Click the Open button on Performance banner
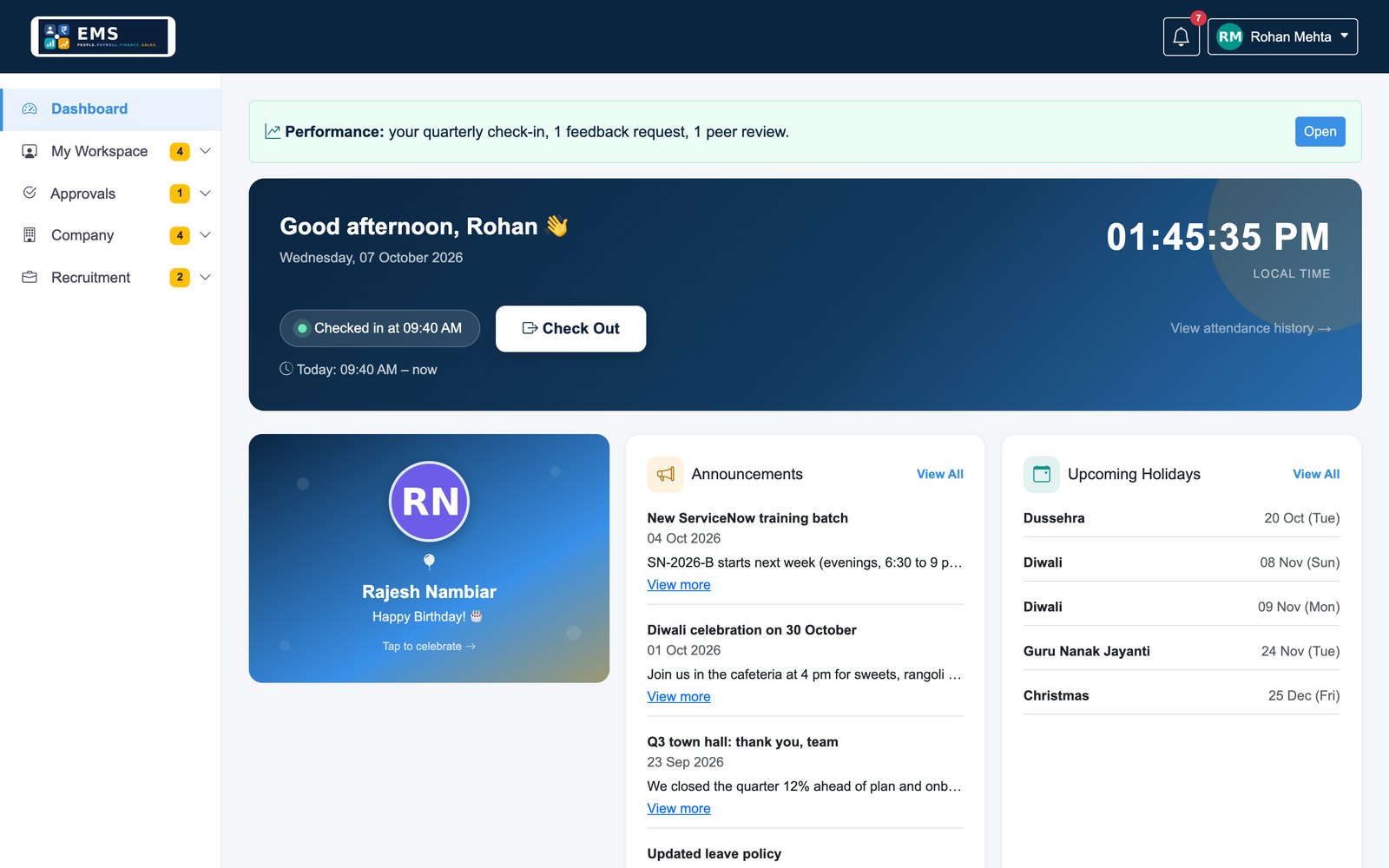Viewport: 1389px width, 868px height. [1320, 131]
